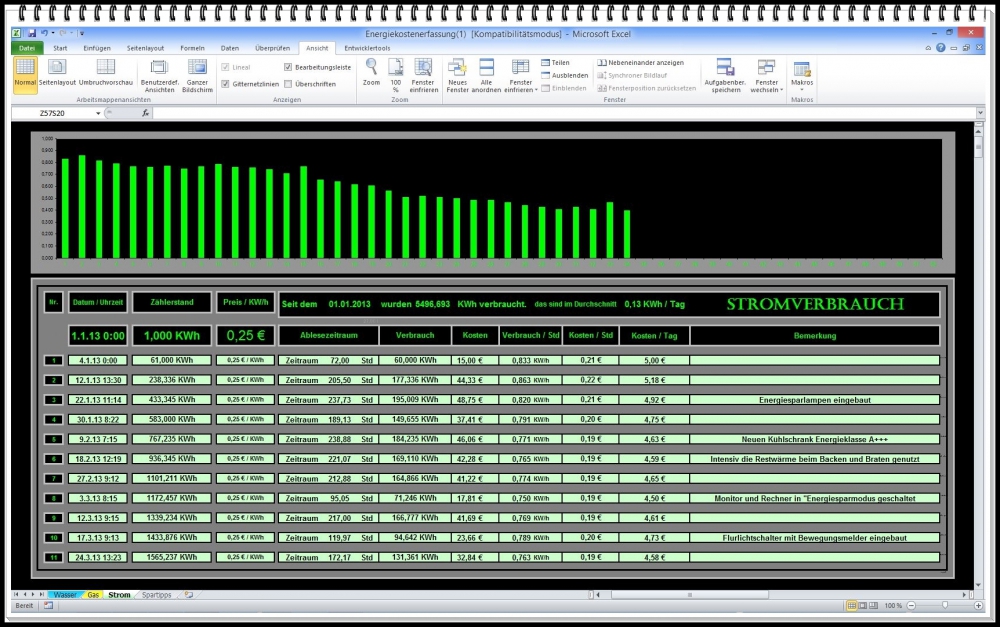Click the Zoom magnifier icon
Screen dimensions: 1000x627
tap(371, 70)
